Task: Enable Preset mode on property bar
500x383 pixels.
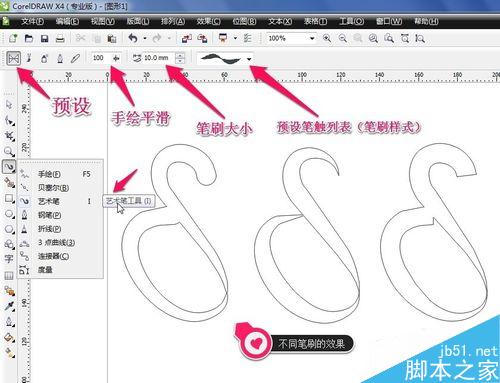Action: coord(13,59)
